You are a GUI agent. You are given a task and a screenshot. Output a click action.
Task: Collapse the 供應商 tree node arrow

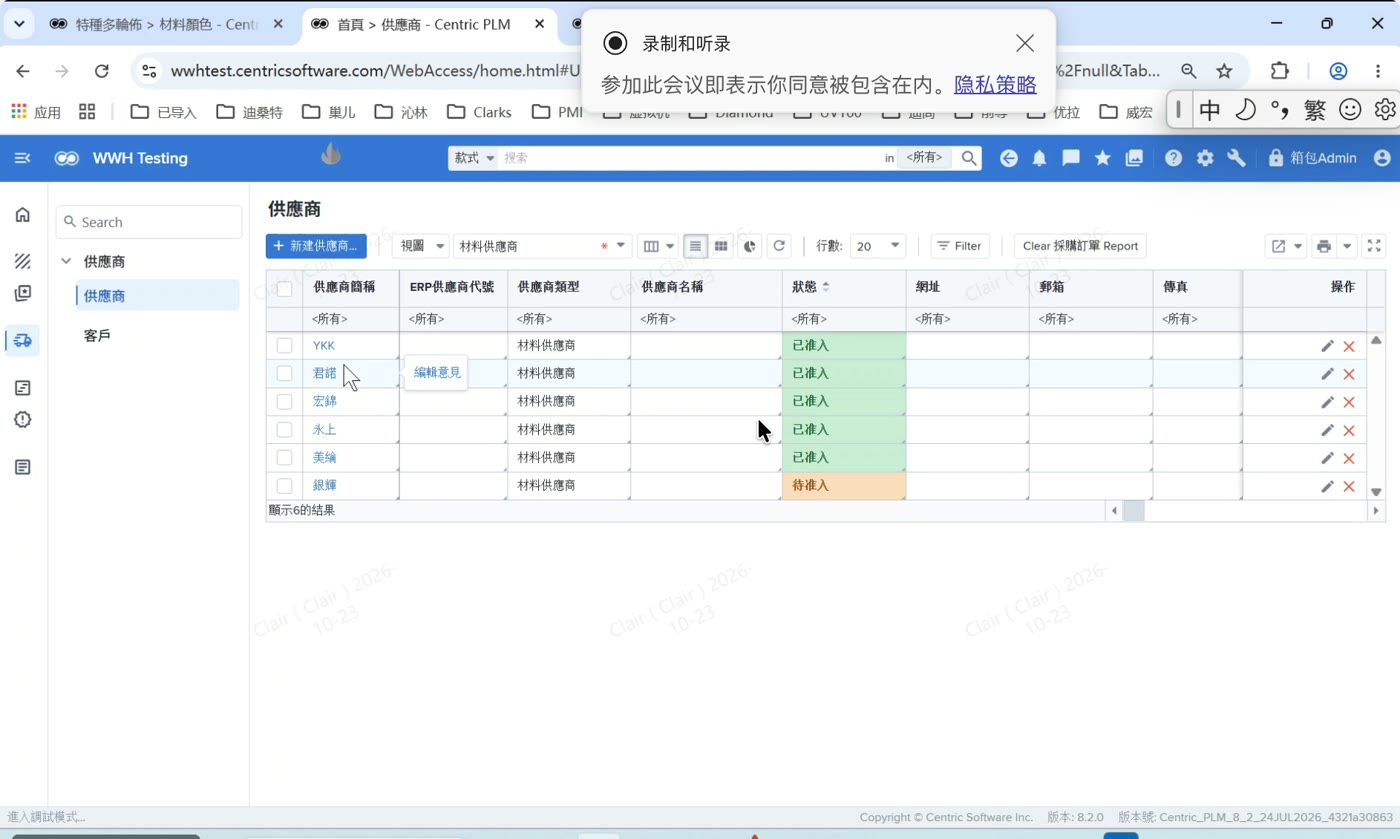66,262
